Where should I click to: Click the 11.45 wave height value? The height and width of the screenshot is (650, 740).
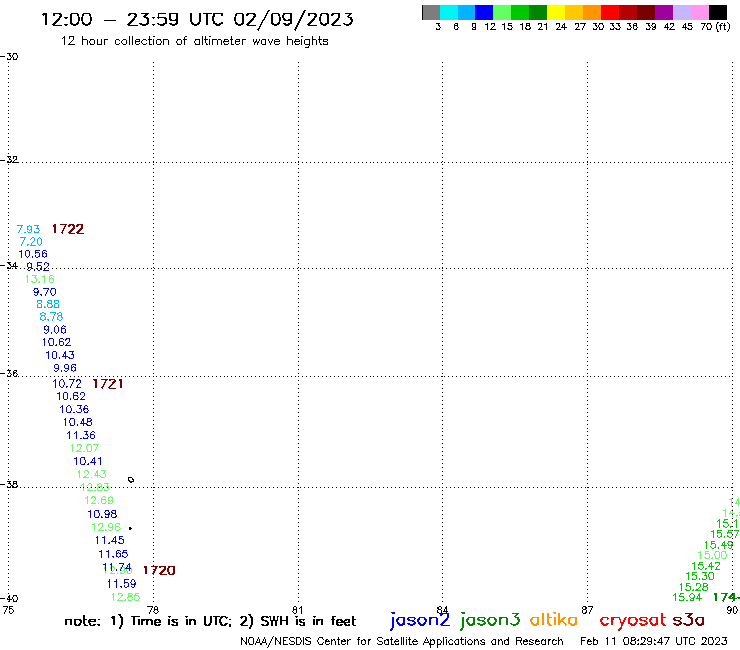tap(109, 541)
